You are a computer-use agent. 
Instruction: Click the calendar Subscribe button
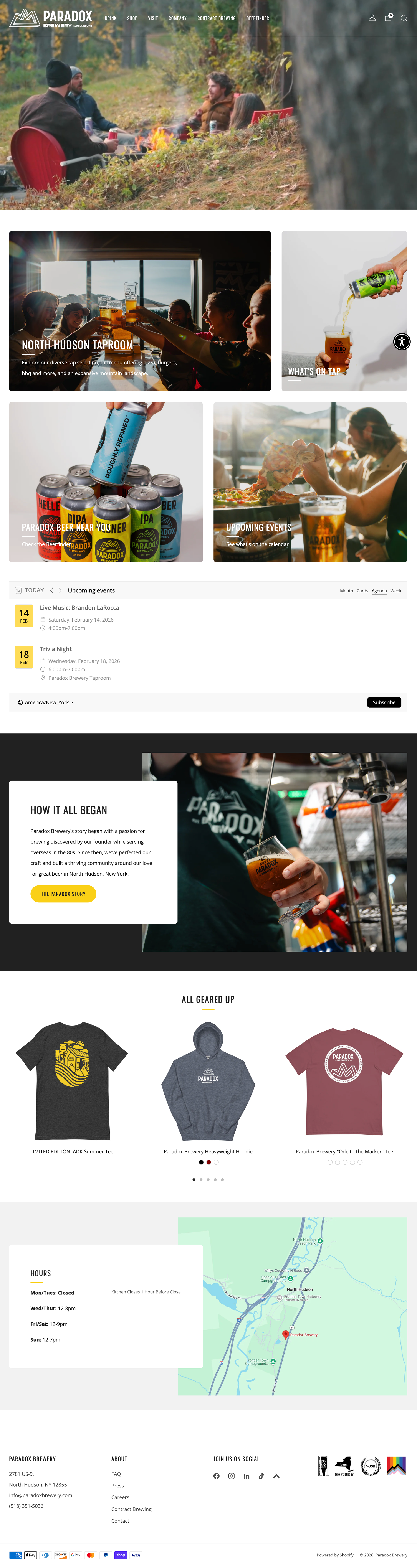click(384, 702)
